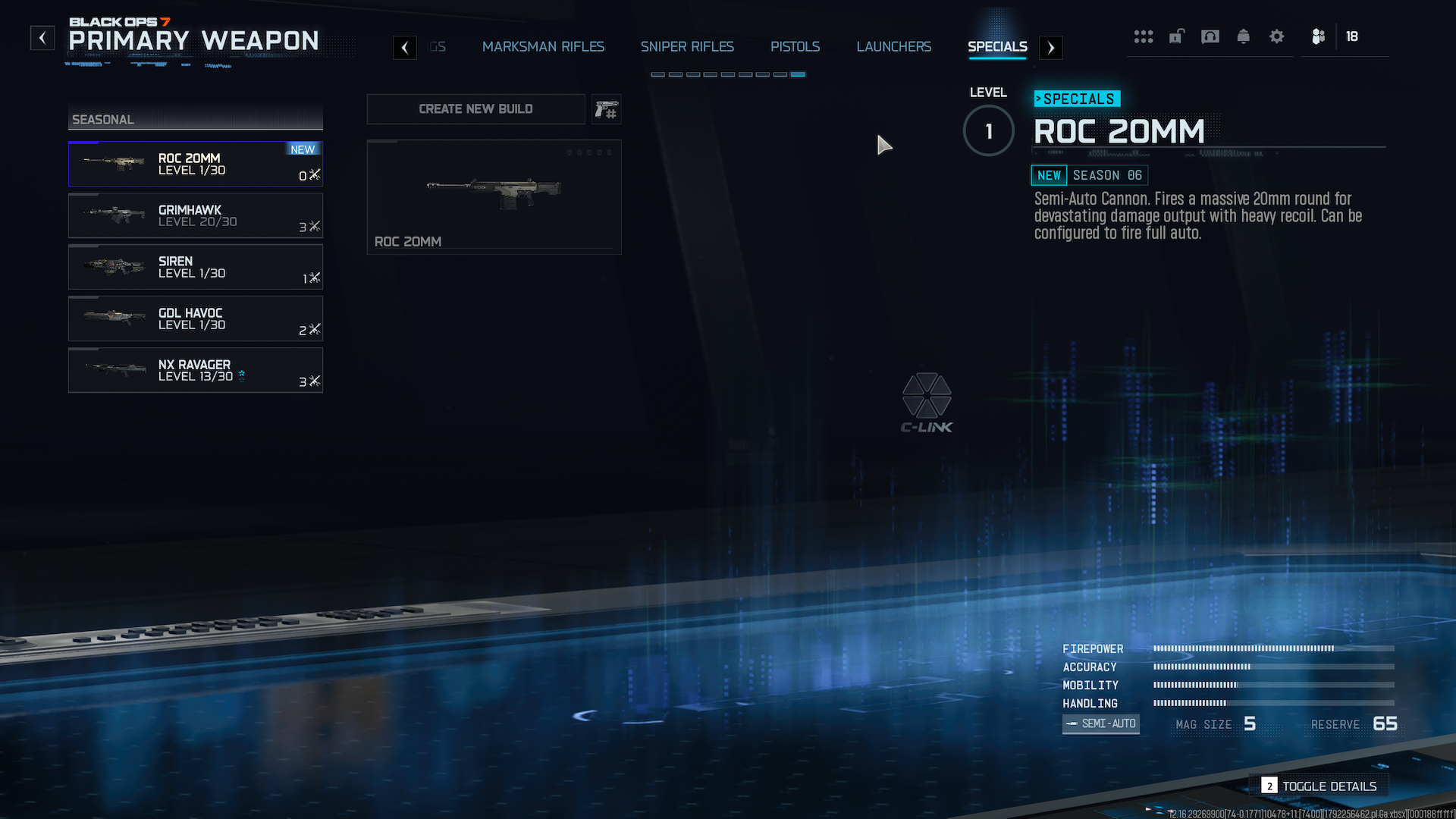Click attachment icon on SIREN row
Image resolution: width=1456 pixels, height=819 pixels.
point(315,278)
